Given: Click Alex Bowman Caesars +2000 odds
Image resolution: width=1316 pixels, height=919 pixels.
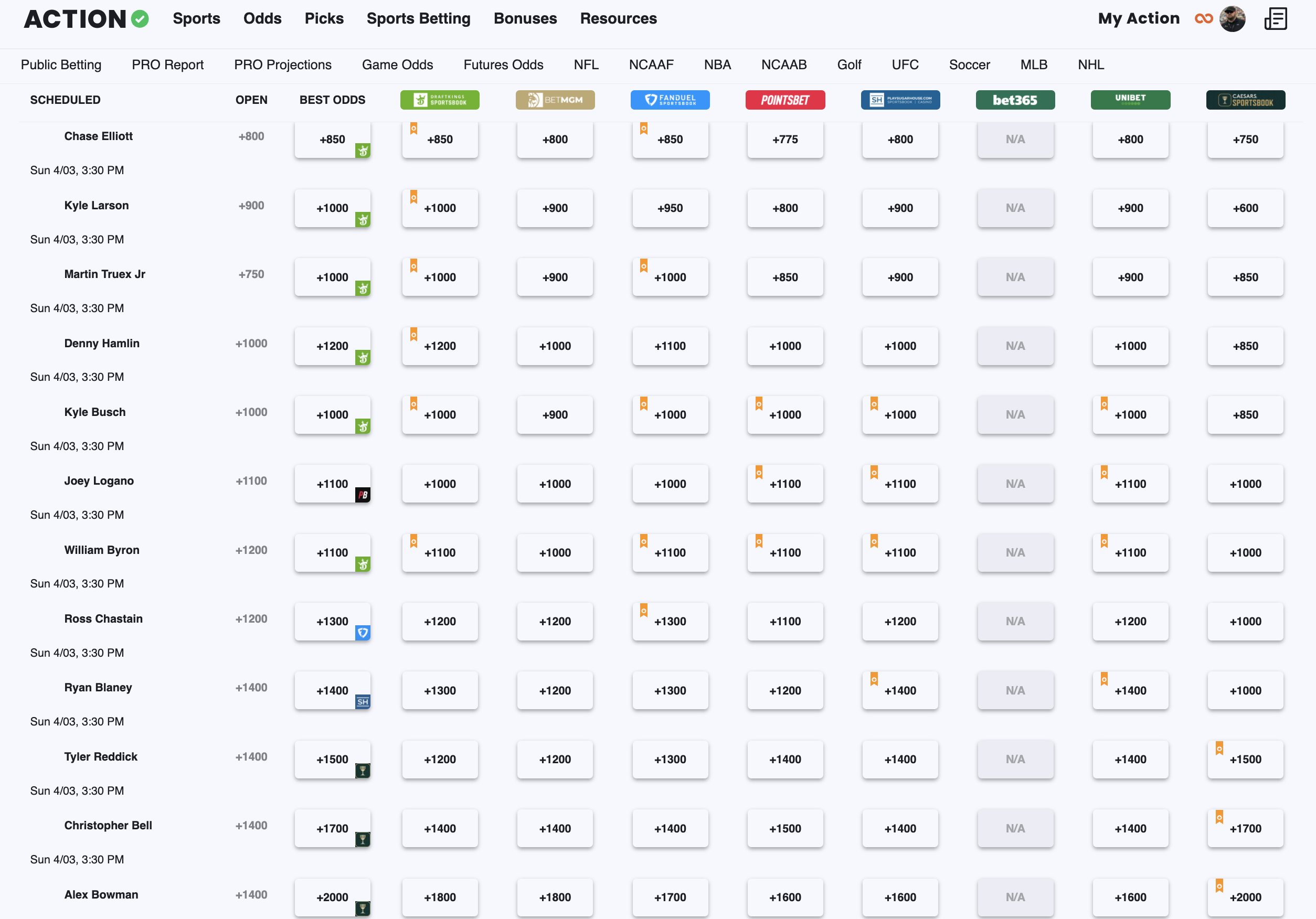Looking at the screenshot, I should pyautogui.click(x=1245, y=896).
